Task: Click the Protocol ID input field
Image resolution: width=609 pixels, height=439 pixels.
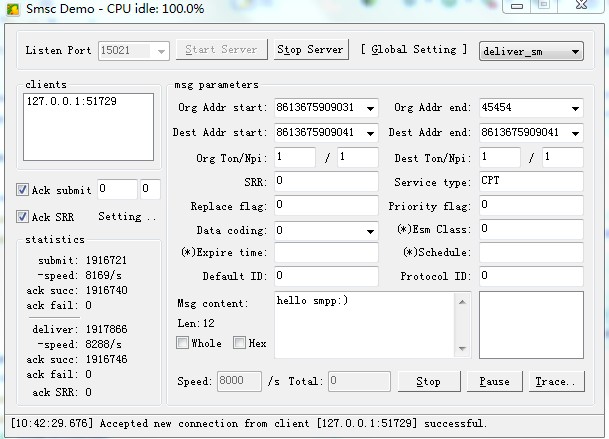Action: 531,276
